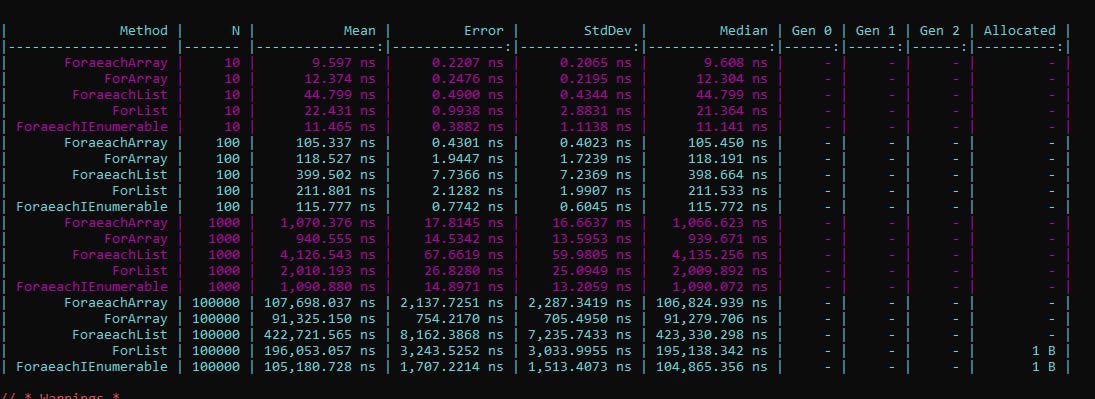Click StdDev value 2,287.3419 ns

point(580,303)
